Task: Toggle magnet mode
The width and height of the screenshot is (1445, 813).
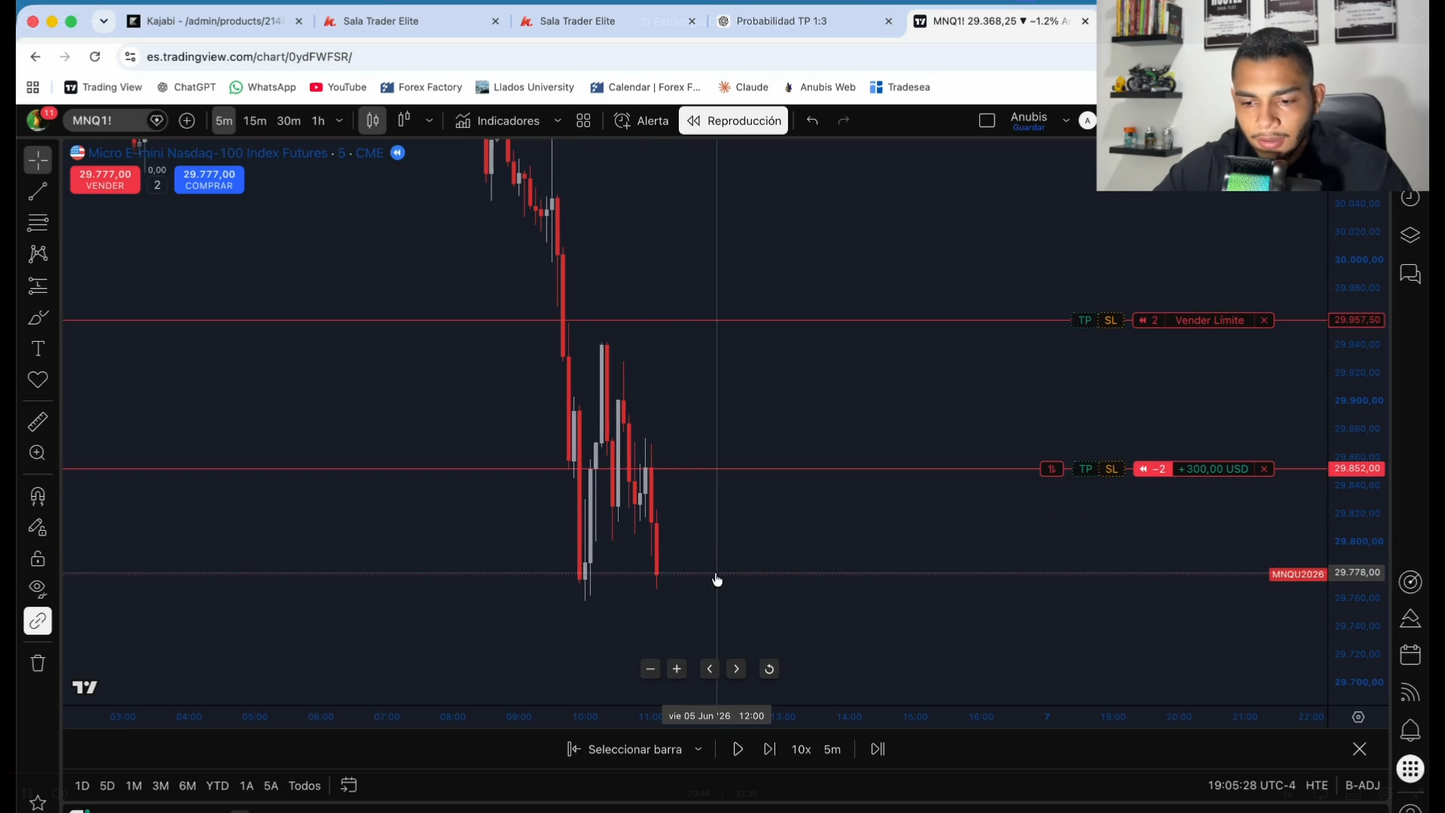Action: (38, 496)
